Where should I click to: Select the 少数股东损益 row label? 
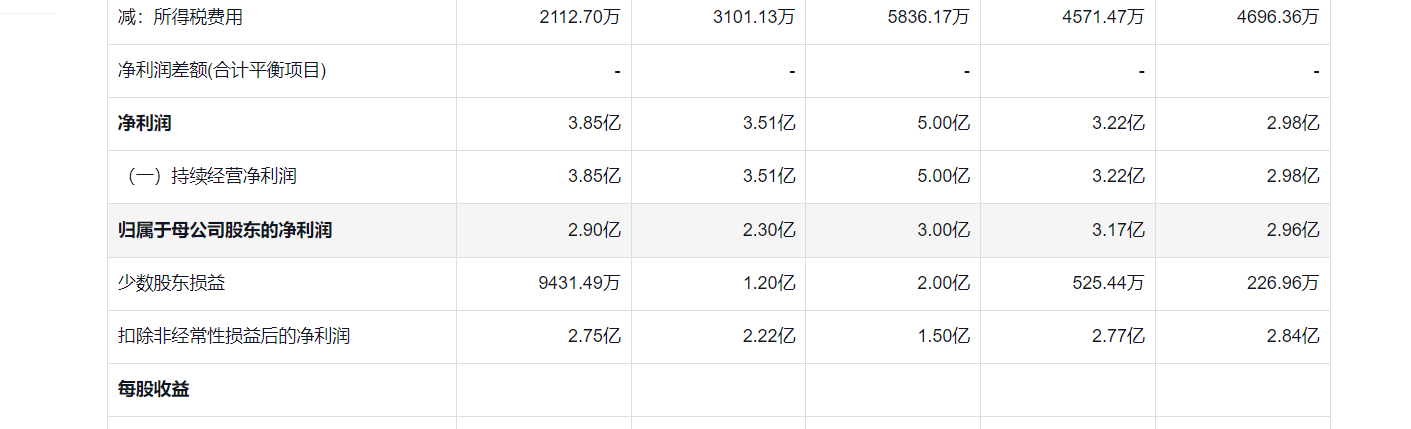[x=171, y=283]
